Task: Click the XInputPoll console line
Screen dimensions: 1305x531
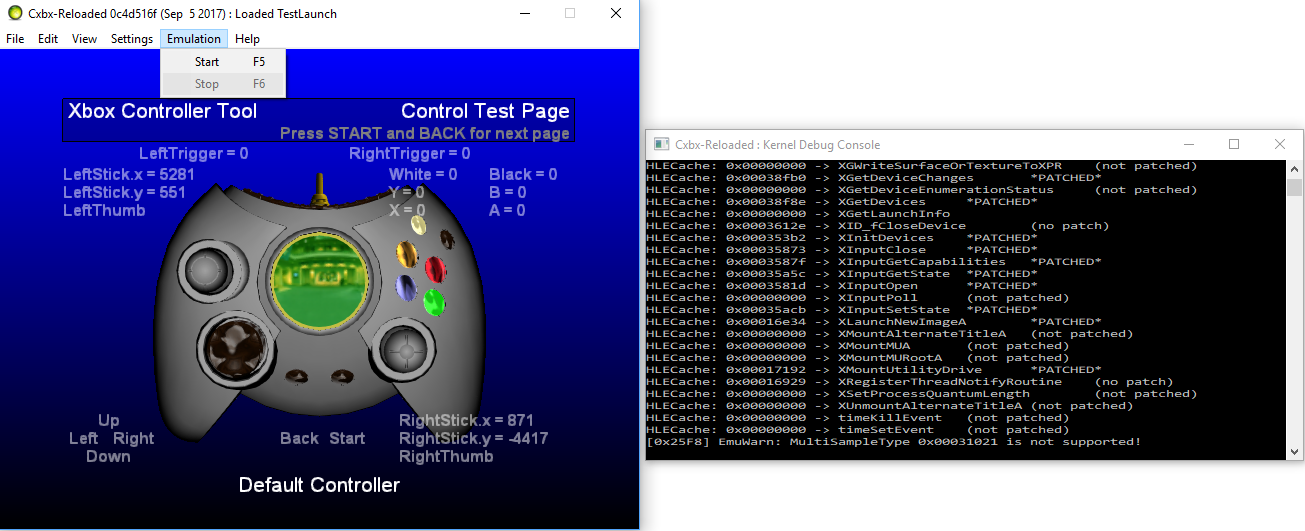Action: [x=858, y=297]
